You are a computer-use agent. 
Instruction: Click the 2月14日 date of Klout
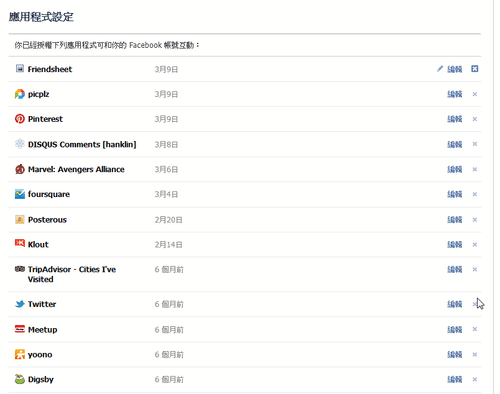click(168, 245)
